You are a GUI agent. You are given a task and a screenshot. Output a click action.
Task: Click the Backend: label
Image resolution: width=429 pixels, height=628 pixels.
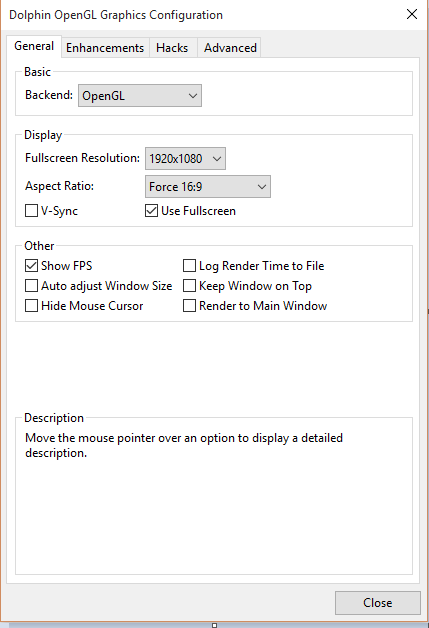click(49, 95)
